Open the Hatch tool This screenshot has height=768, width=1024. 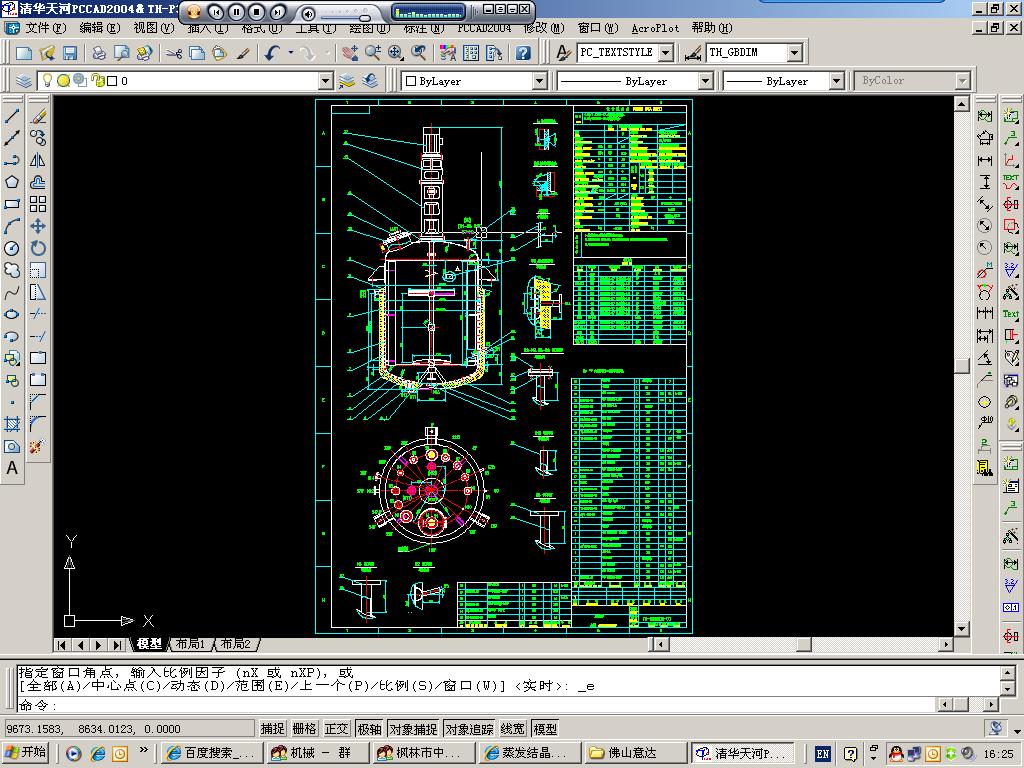(12, 424)
